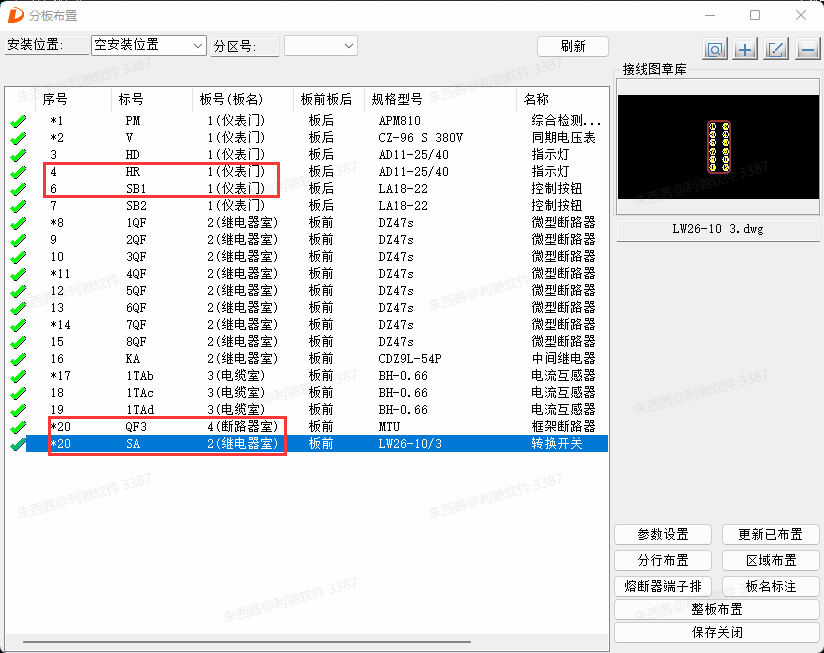Image resolution: width=824 pixels, height=653 pixels.
Task: Click the 转换开关 name cell
Action: pos(557,444)
